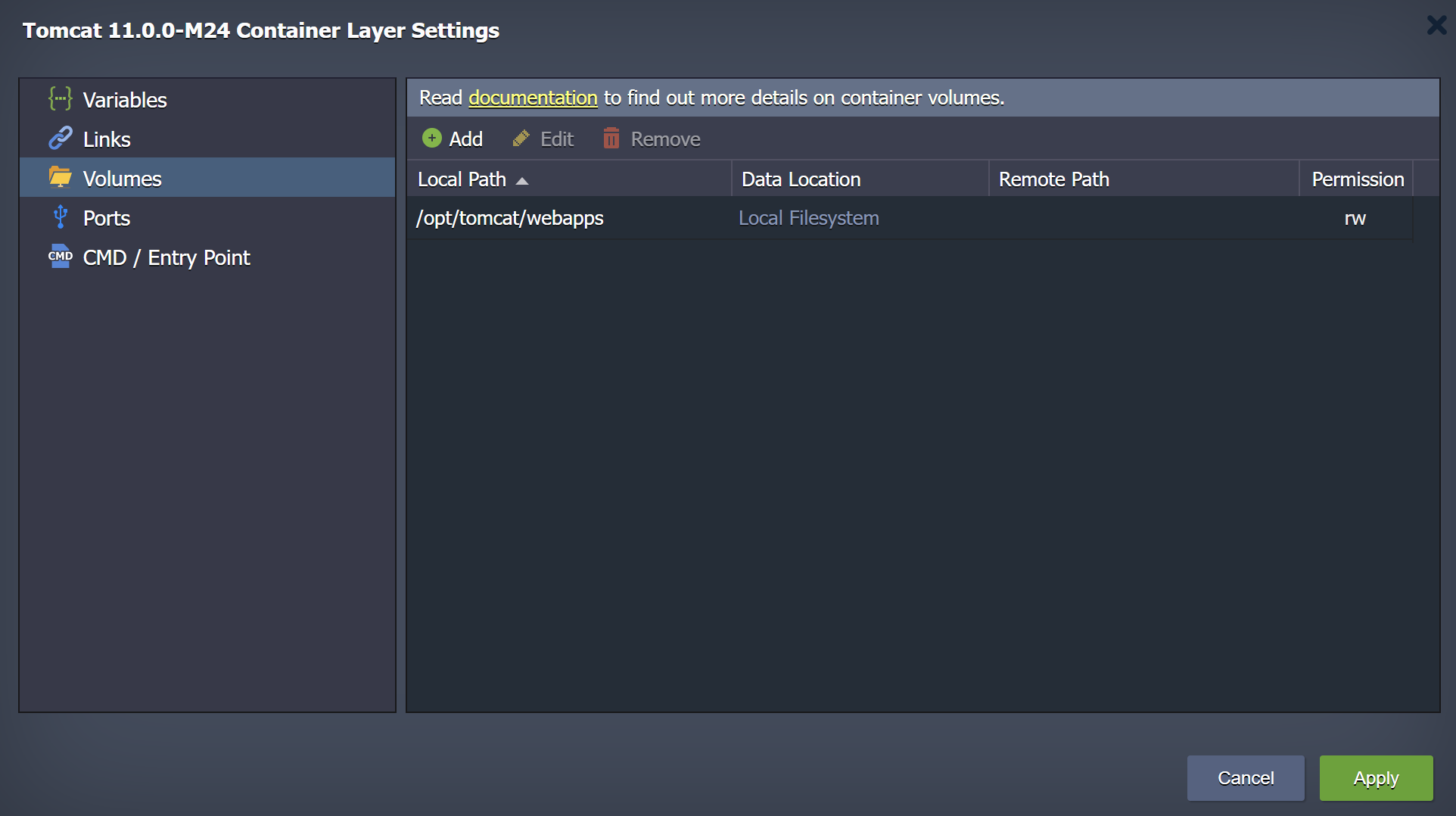The width and height of the screenshot is (1456, 816).
Task: Click the trash Remove icon
Action: pos(611,138)
